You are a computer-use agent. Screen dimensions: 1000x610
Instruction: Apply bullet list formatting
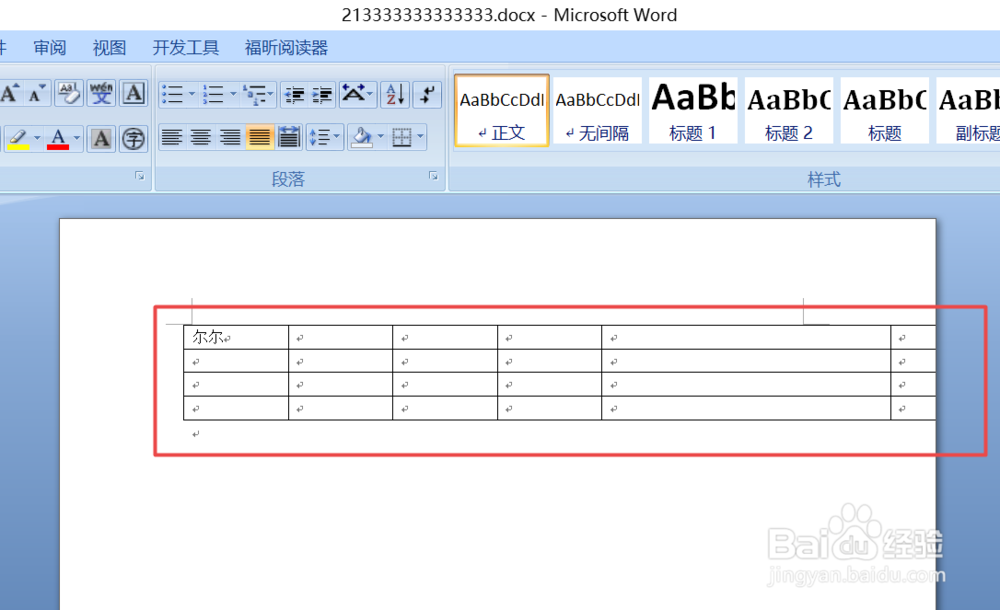(x=173, y=94)
